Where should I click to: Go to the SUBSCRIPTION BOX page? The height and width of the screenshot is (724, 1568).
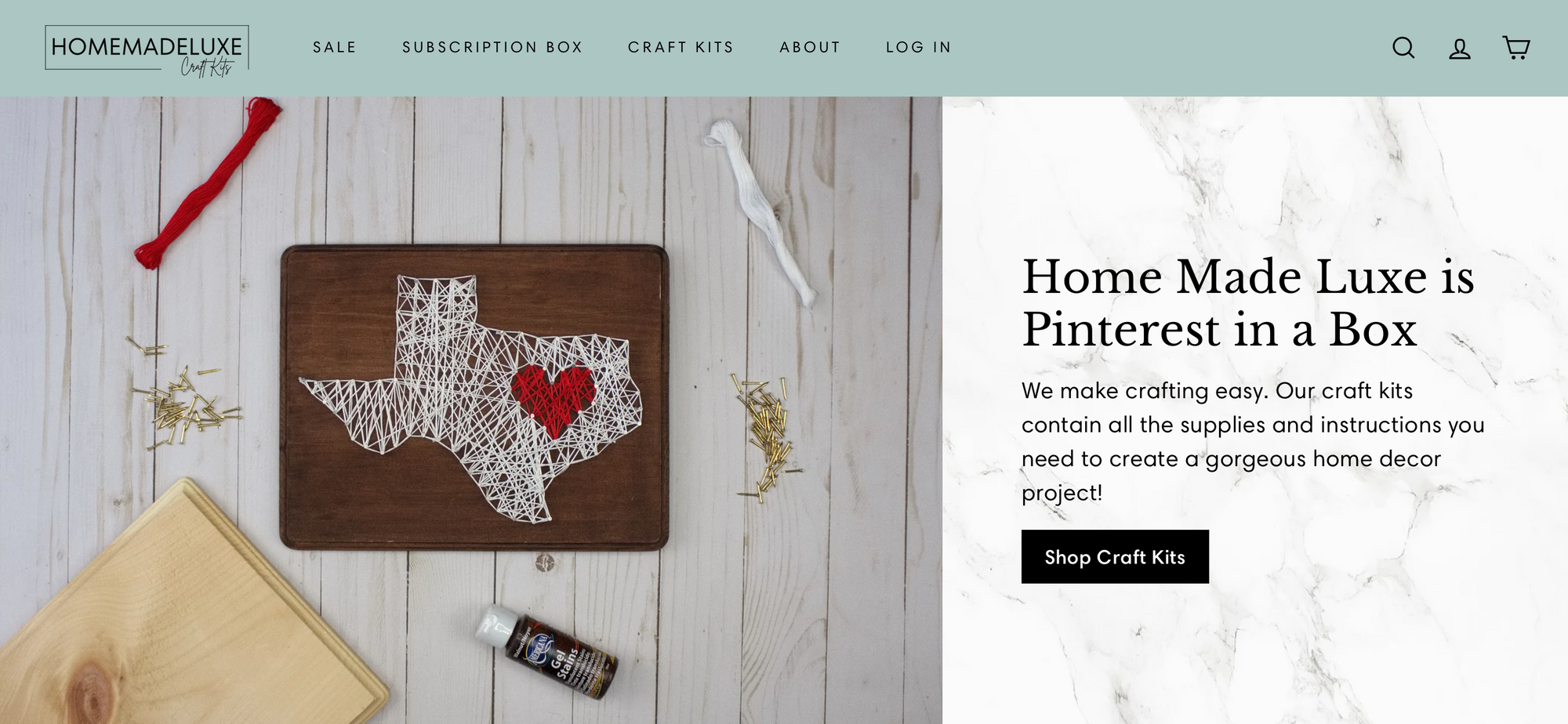[492, 47]
